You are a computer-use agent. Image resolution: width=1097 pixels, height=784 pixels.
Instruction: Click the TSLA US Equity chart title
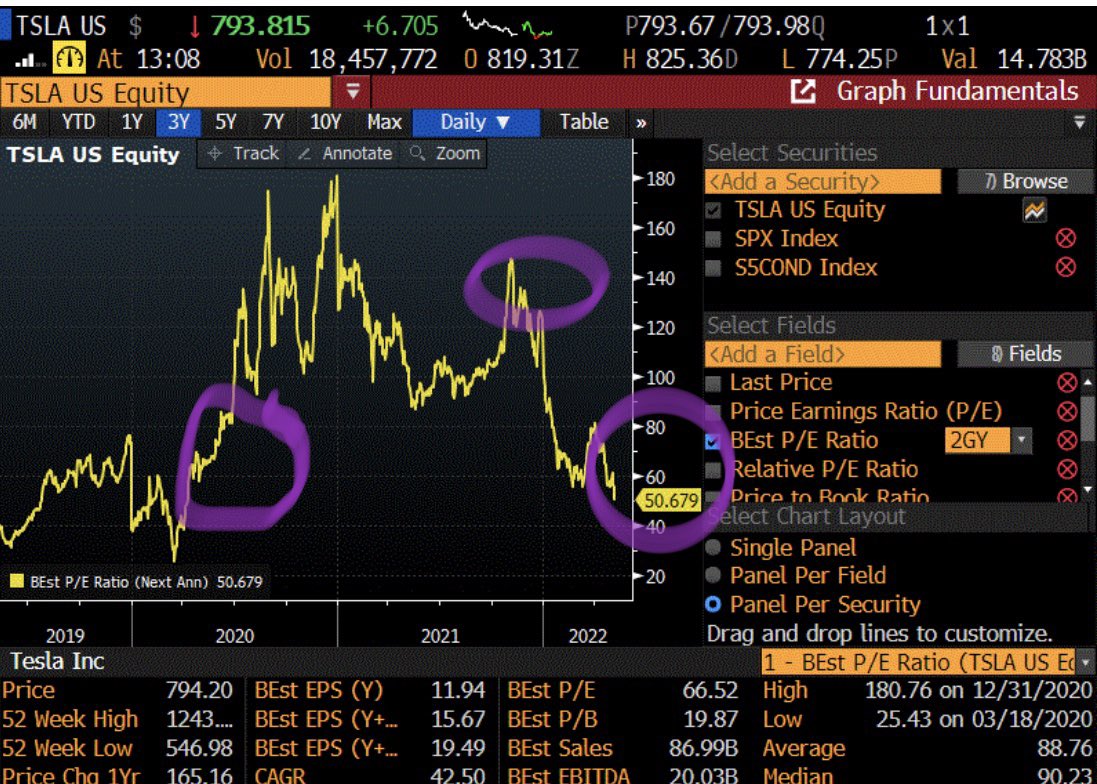coord(93,155)
